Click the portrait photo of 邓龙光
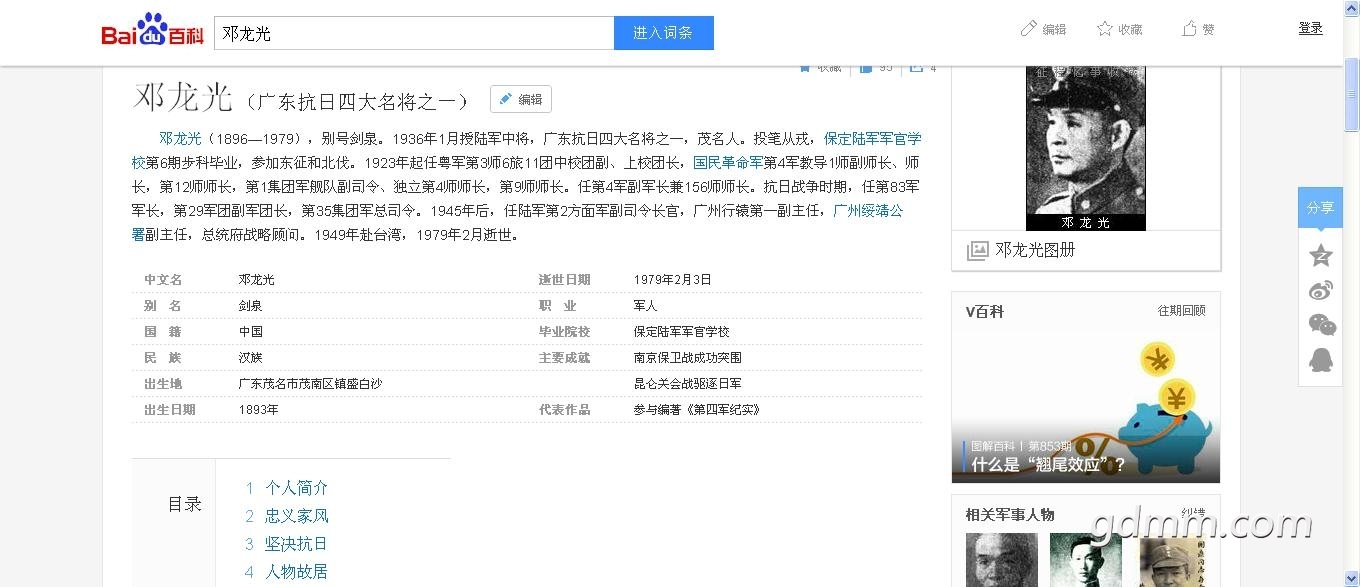Viewport: 1360px width, 587px height. [x=1085, y=145]
